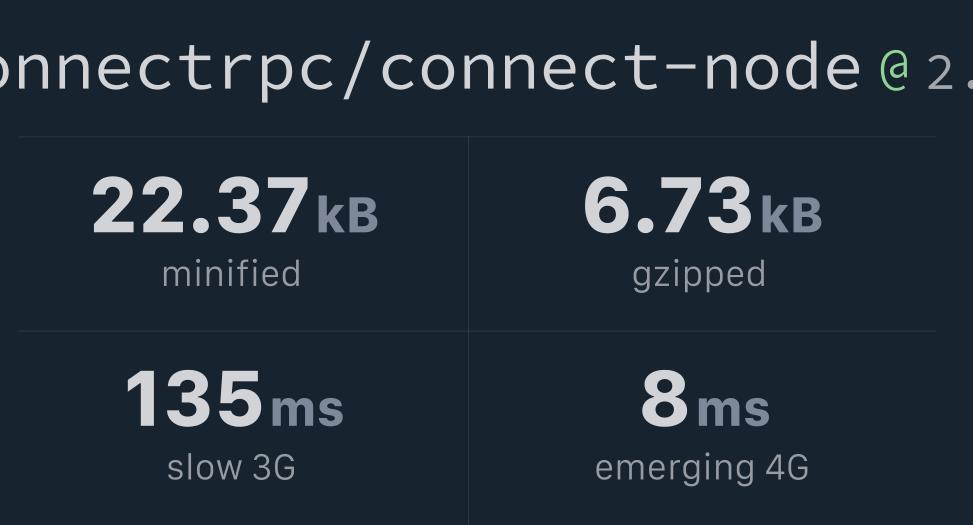The width and height of the screenshot is (973, 525).
Task: Click the 8 download time value
Action: tap(665, 399)
